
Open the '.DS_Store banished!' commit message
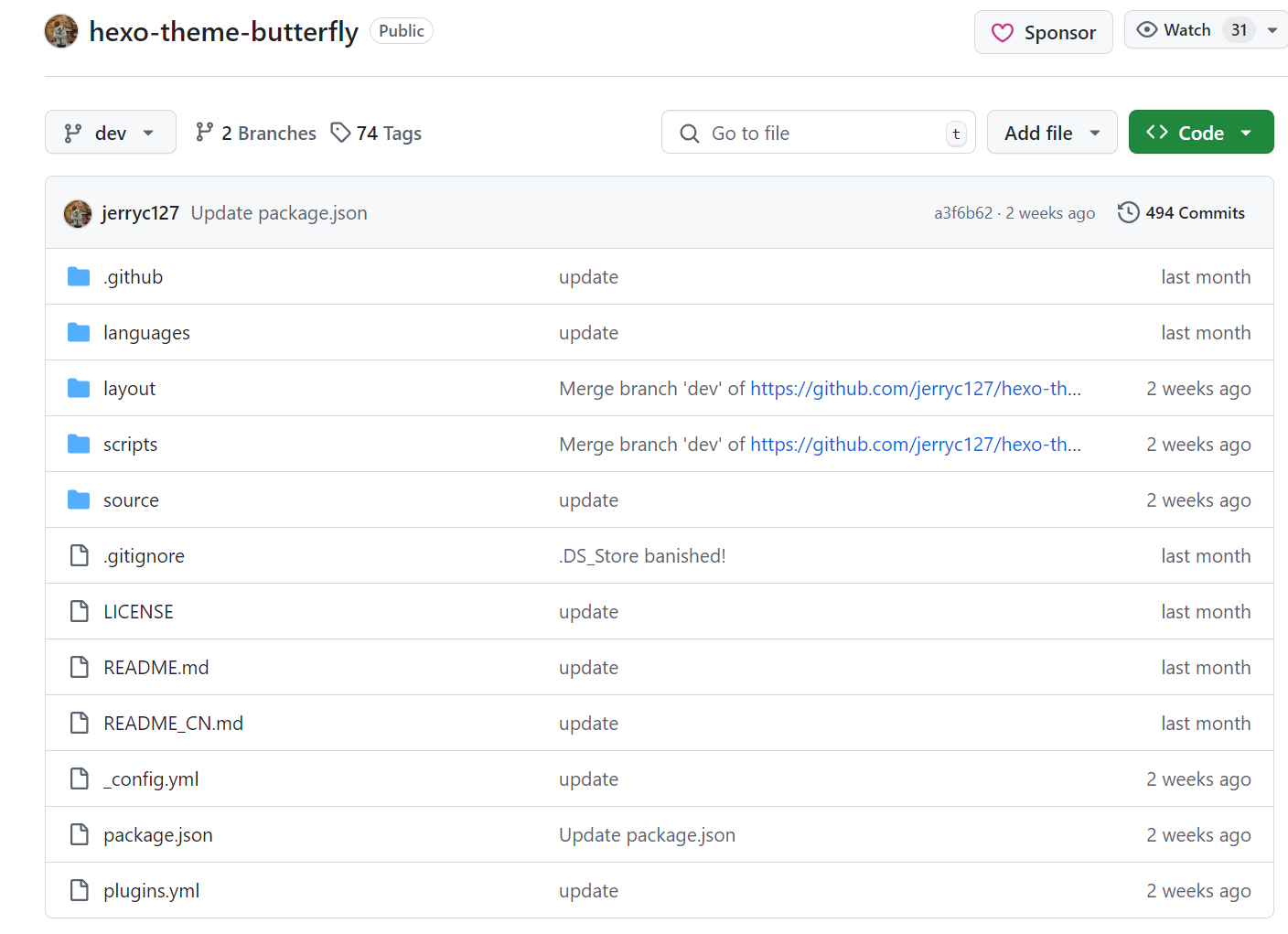pyautogui.click(x=642, y=556)
